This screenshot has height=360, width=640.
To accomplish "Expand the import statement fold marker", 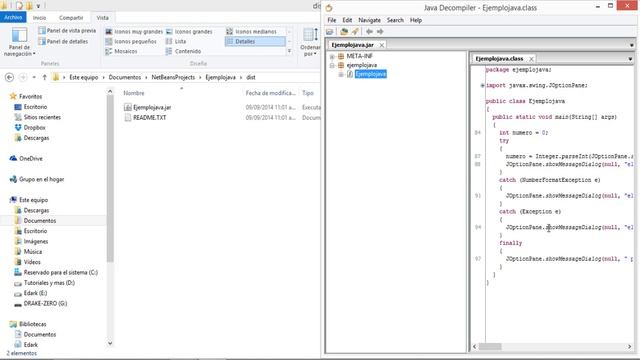I will (482, 85).
